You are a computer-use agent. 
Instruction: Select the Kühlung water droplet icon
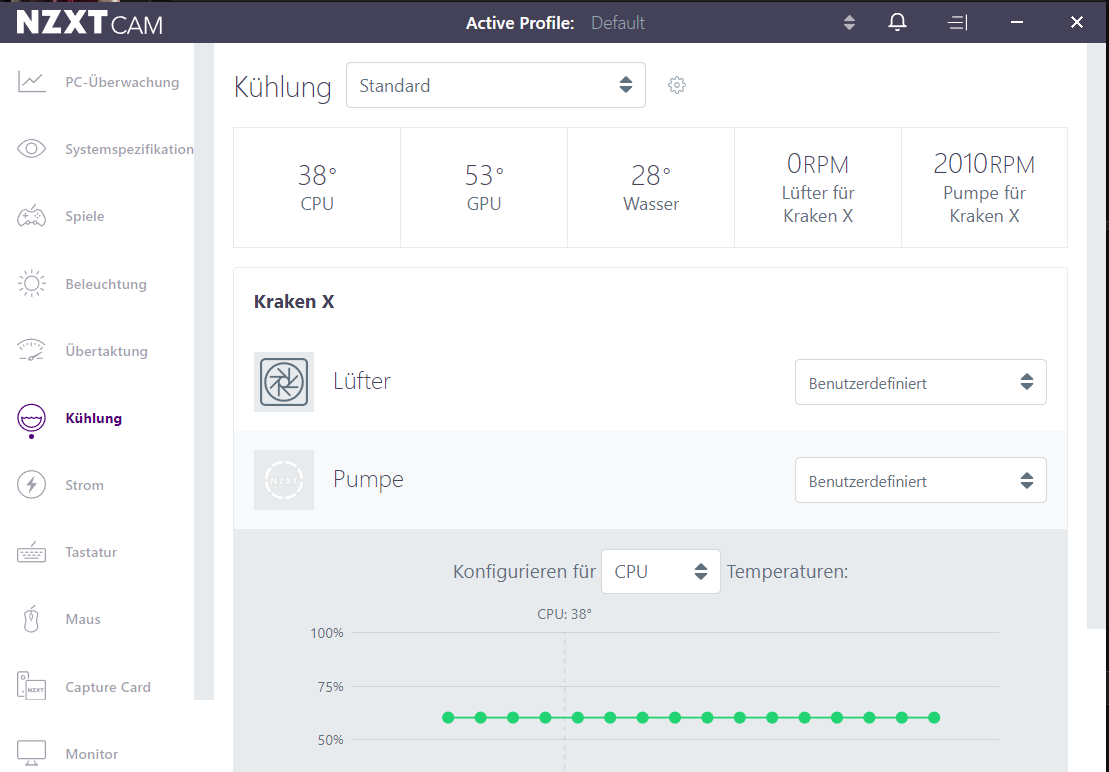pos(31,419)
